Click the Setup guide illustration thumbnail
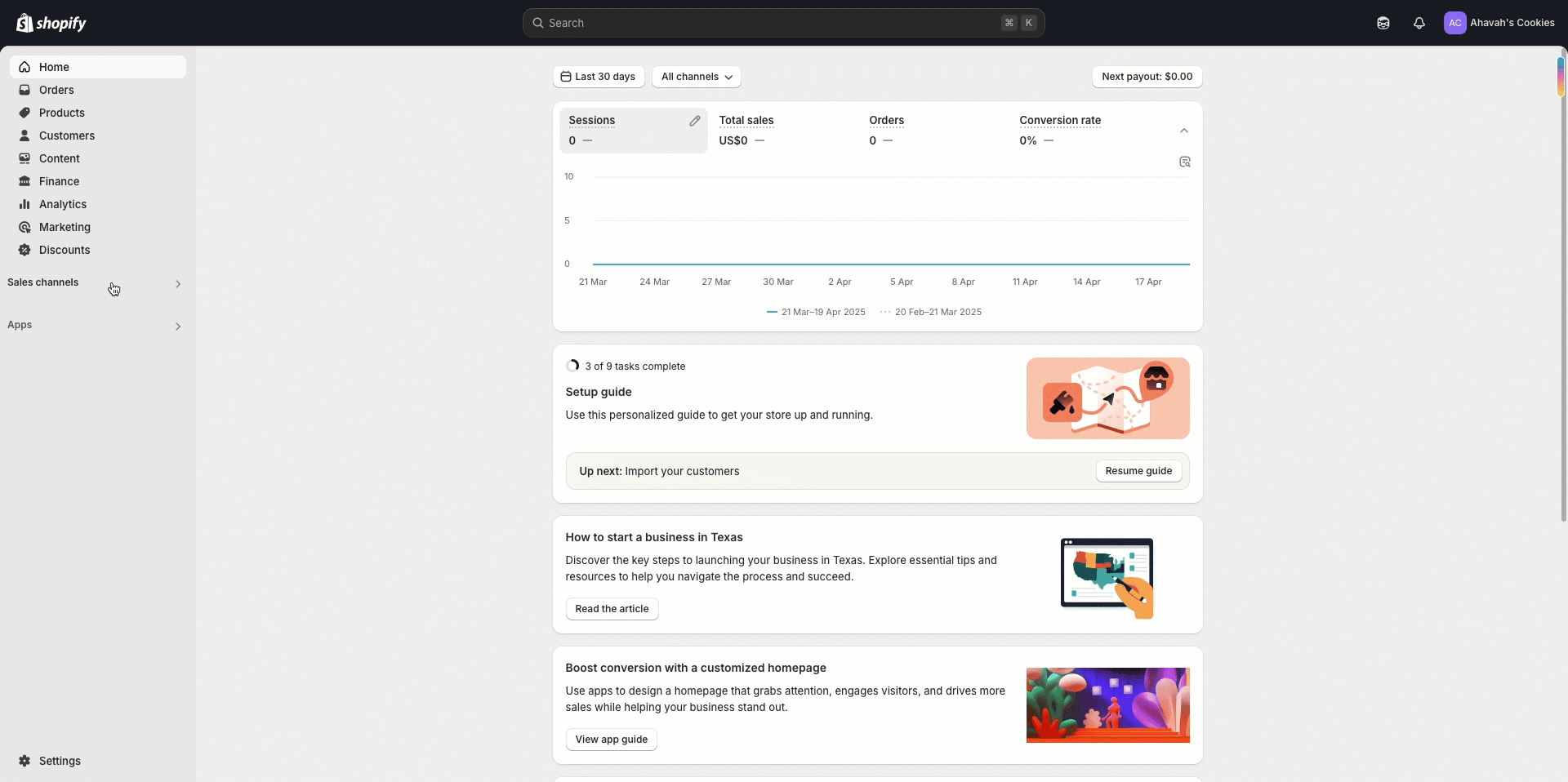The width and height of the screenshot is (1568, 782). (1108, 398)
